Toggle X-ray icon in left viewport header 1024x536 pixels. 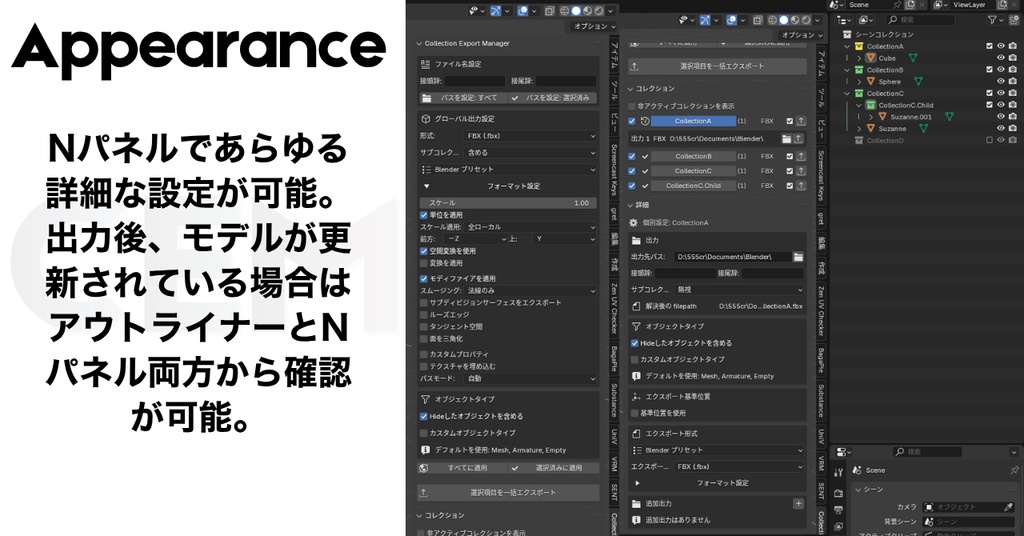(x=550, y=10)
